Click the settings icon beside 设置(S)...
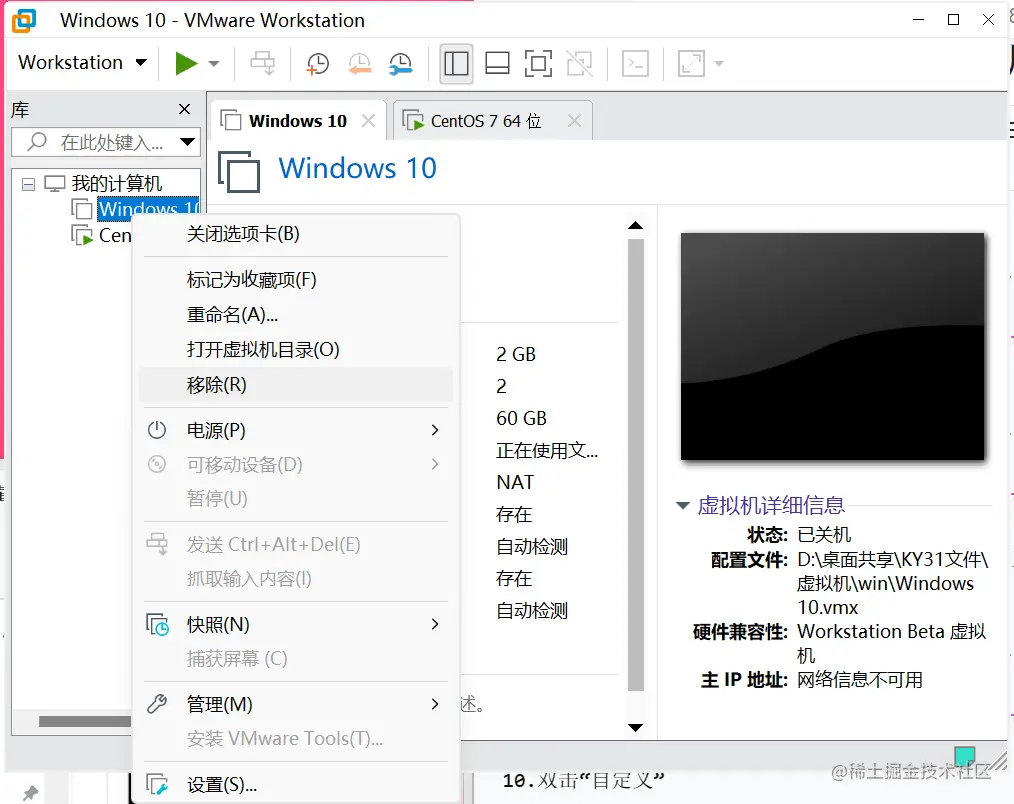Screen dimensions: 1014x804 point(157,785)
